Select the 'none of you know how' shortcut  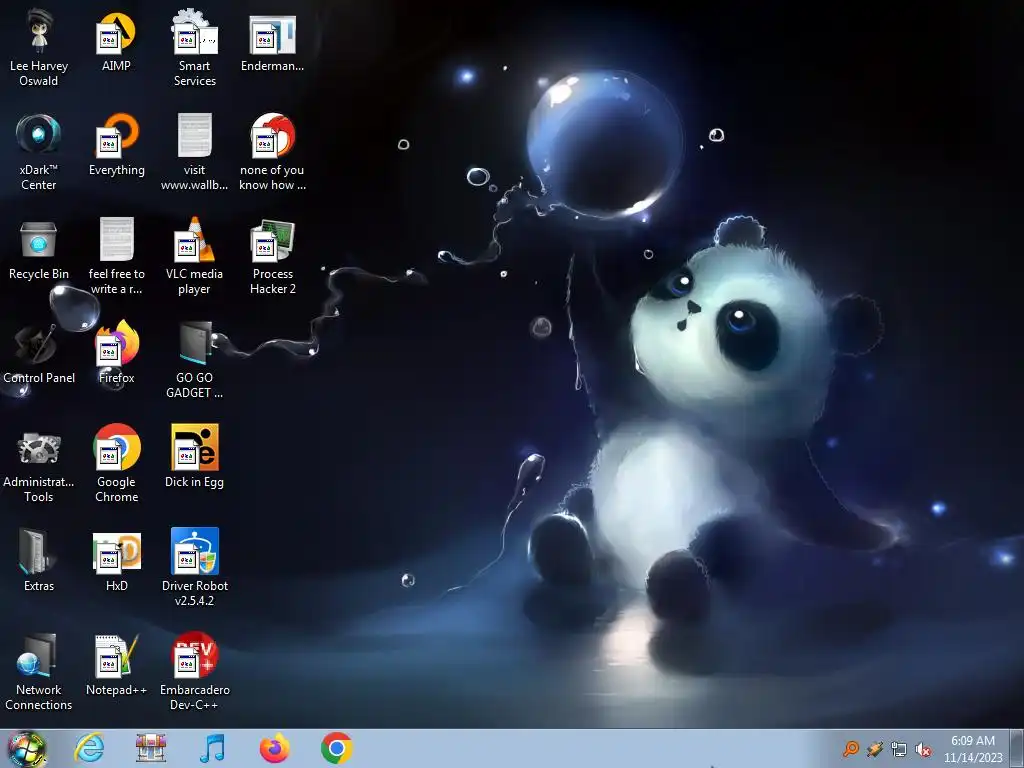click(x=272, y=152)
